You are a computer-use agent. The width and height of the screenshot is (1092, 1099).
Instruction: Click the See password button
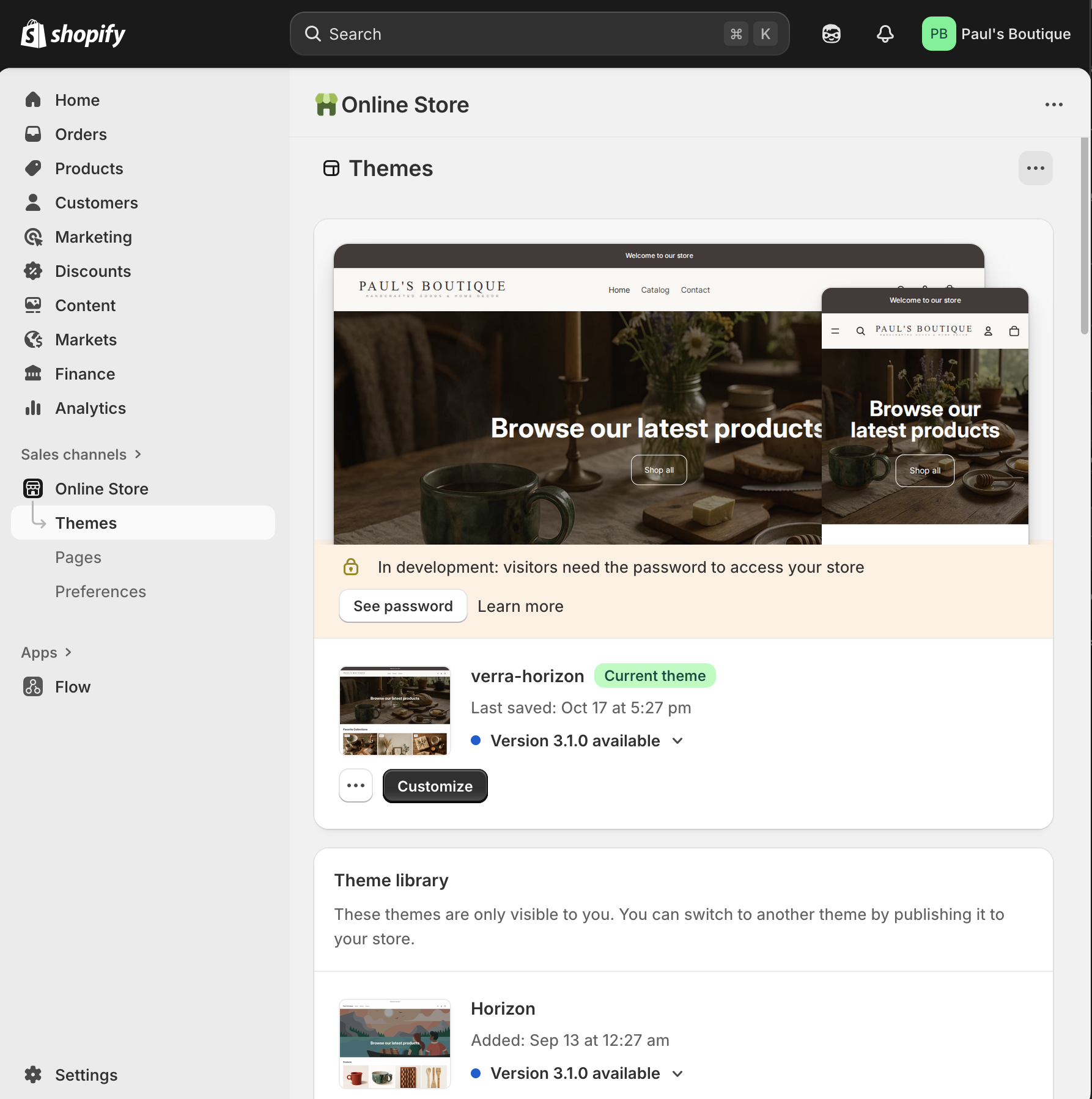click(403, 606)
